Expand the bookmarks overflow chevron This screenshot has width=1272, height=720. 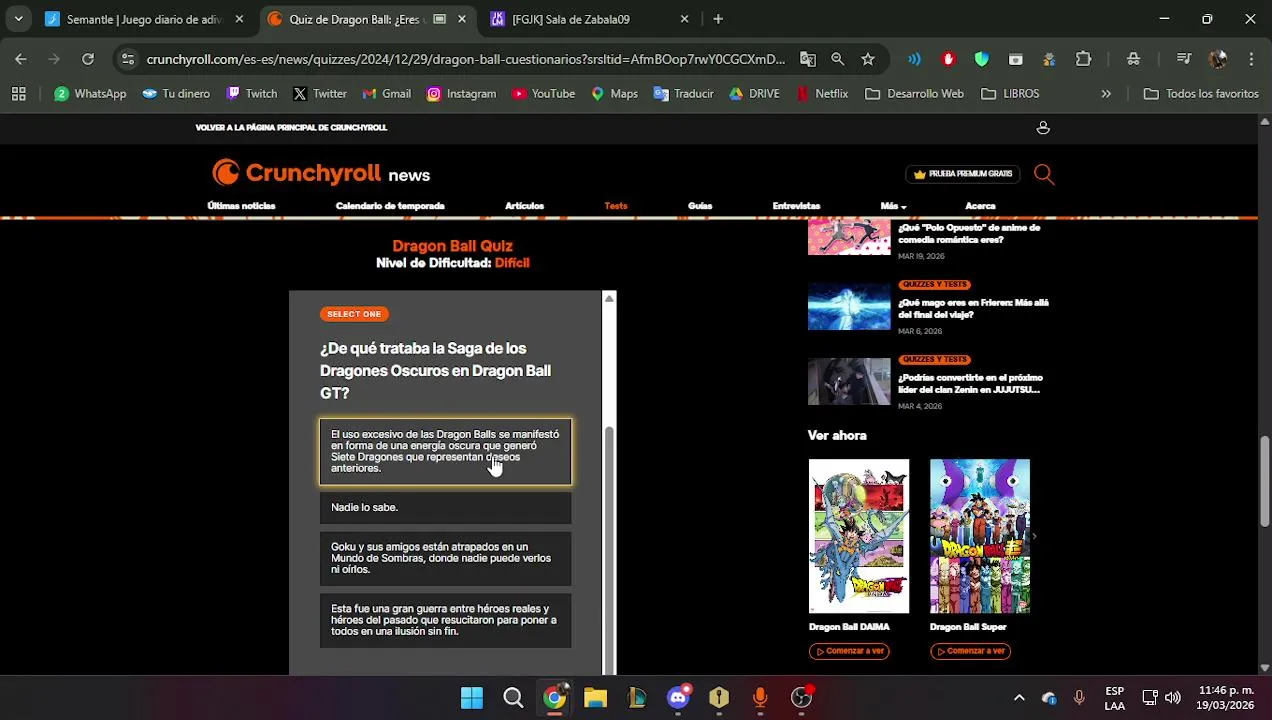click(1106, 93)
